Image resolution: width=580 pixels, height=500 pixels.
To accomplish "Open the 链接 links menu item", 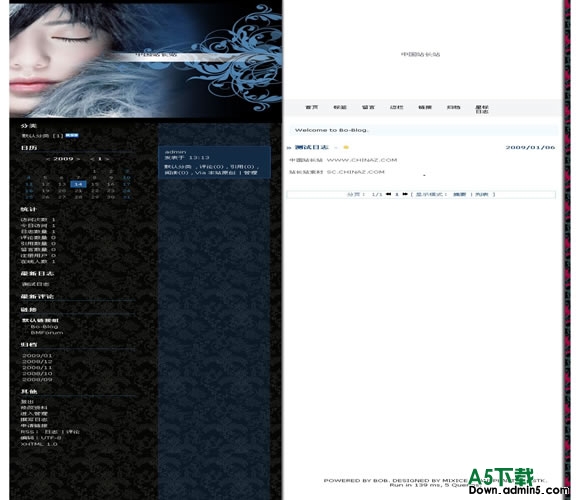I will tap(425, 107).
